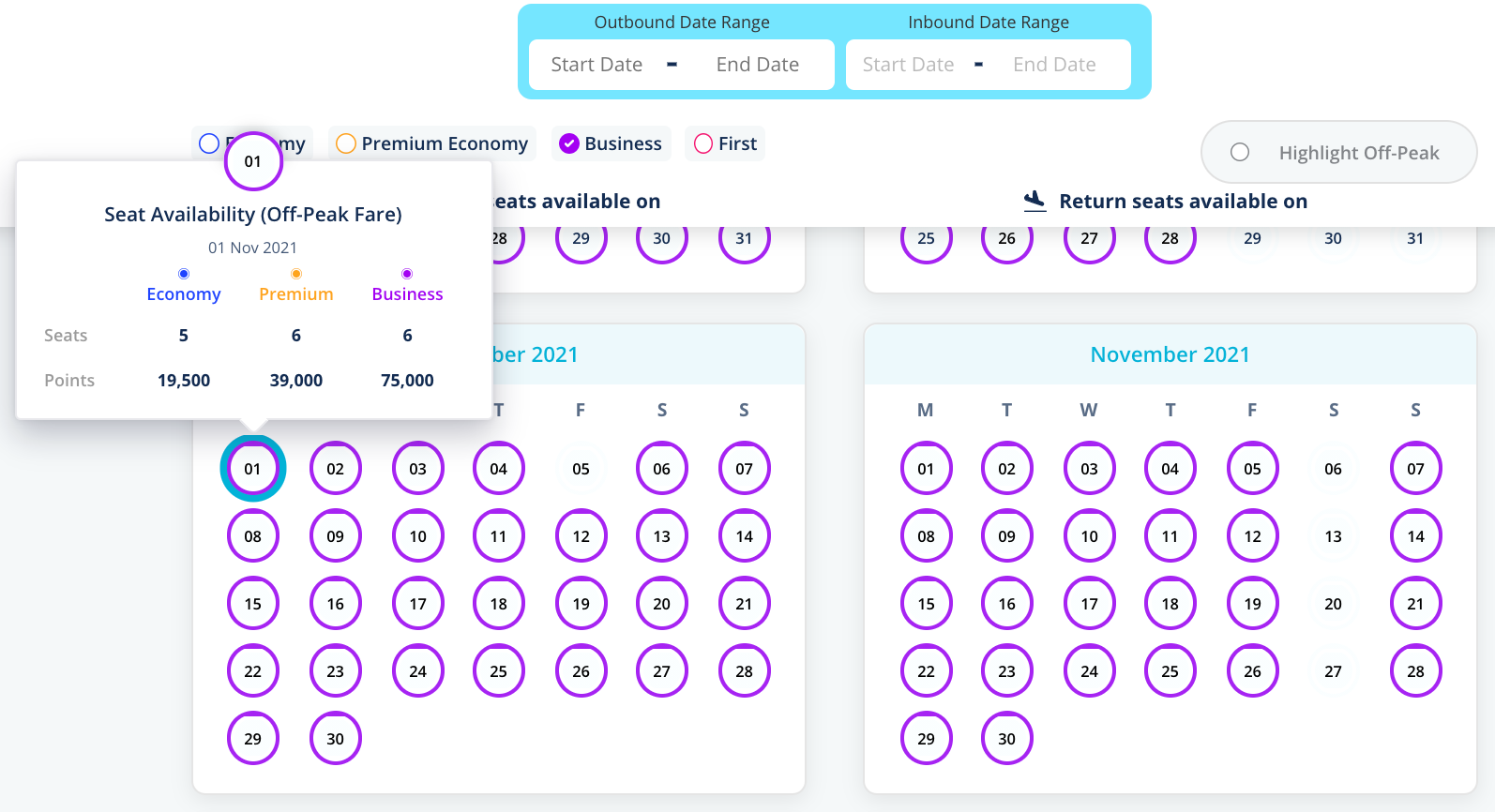Click Economy label in seat availability popup
Viewport: 1495px width, 812px height.
(184, 294)
